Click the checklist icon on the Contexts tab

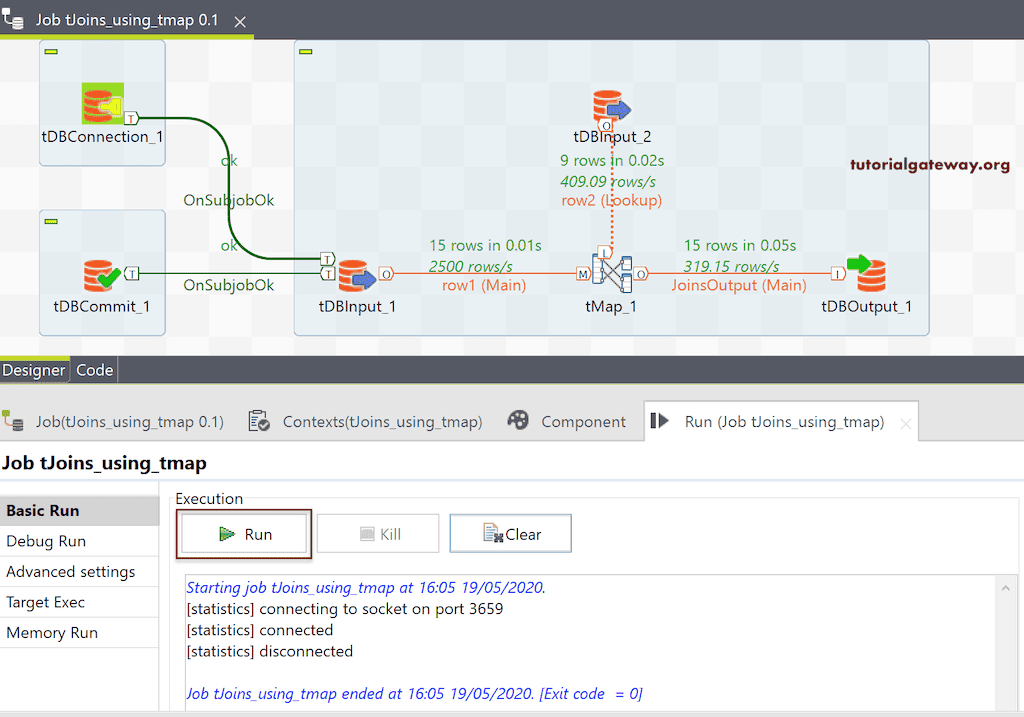pyautogui.click(x=257, y=421)
